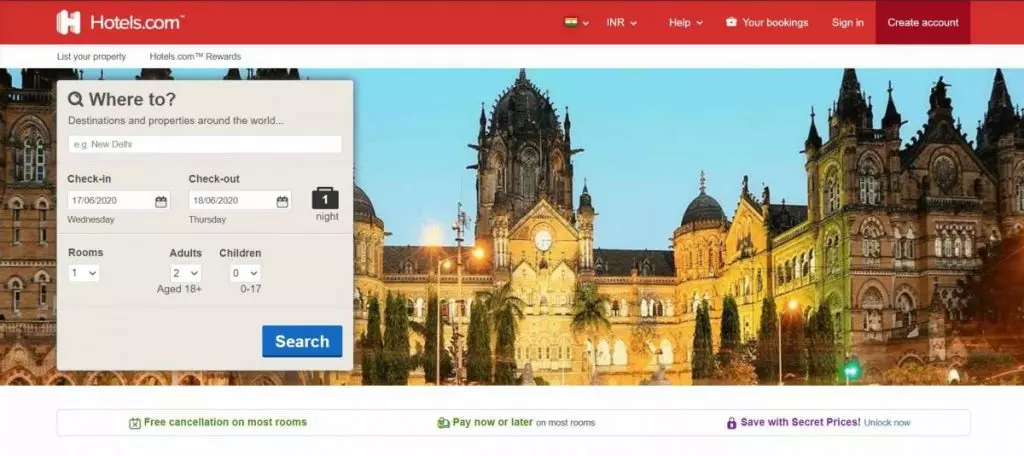Click Save with Secret Prices! text

coord(801,422)
